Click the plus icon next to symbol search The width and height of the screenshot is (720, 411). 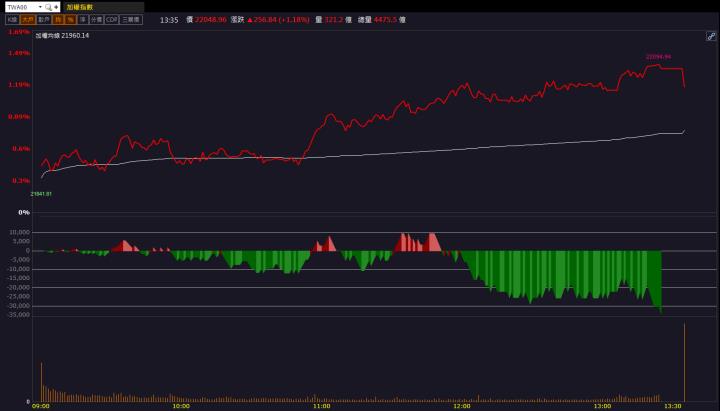click(x=56, y=6)
